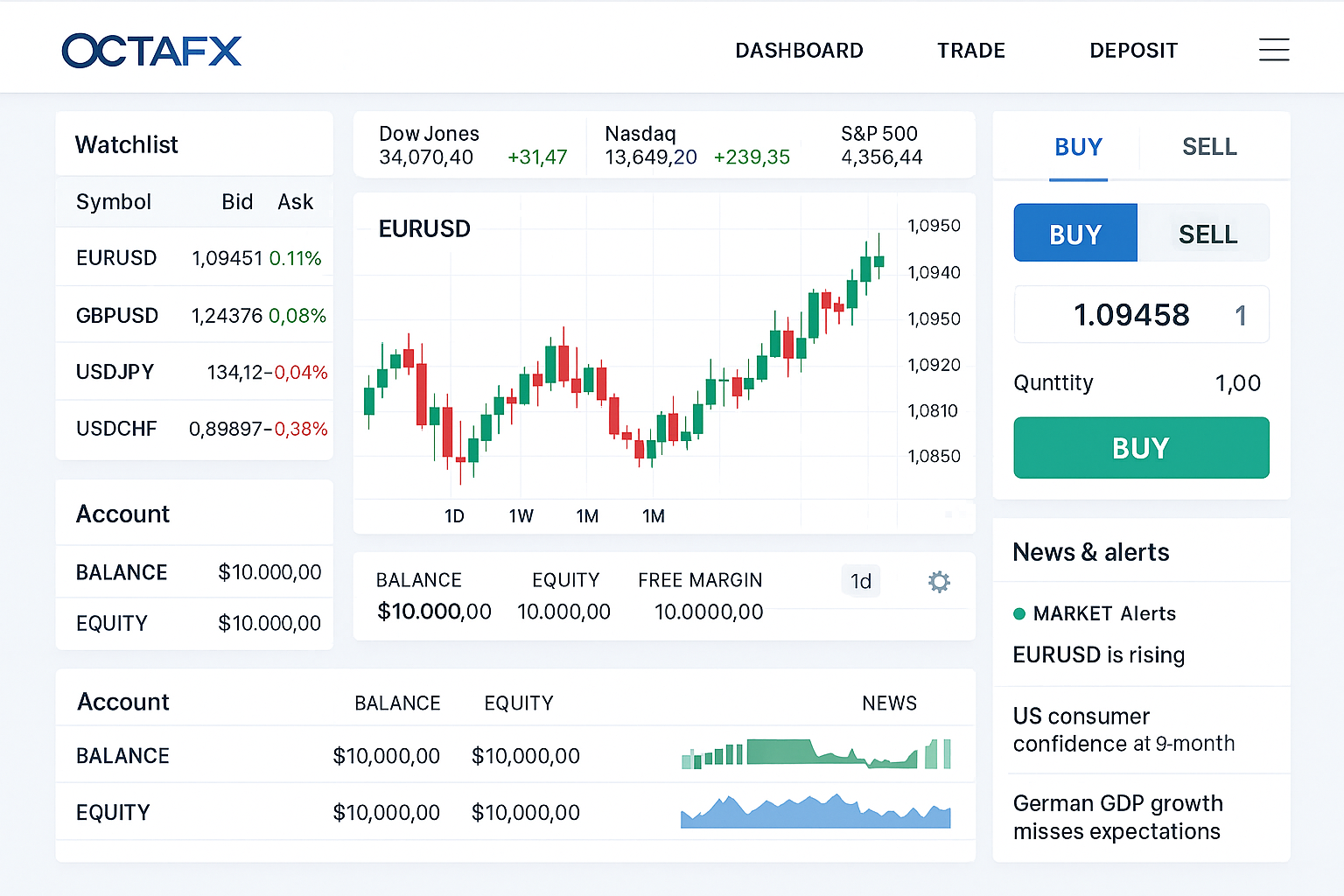The image size is (1344, 896).
Task: Click the OCTAFX logo
Action: pos(151,51)
